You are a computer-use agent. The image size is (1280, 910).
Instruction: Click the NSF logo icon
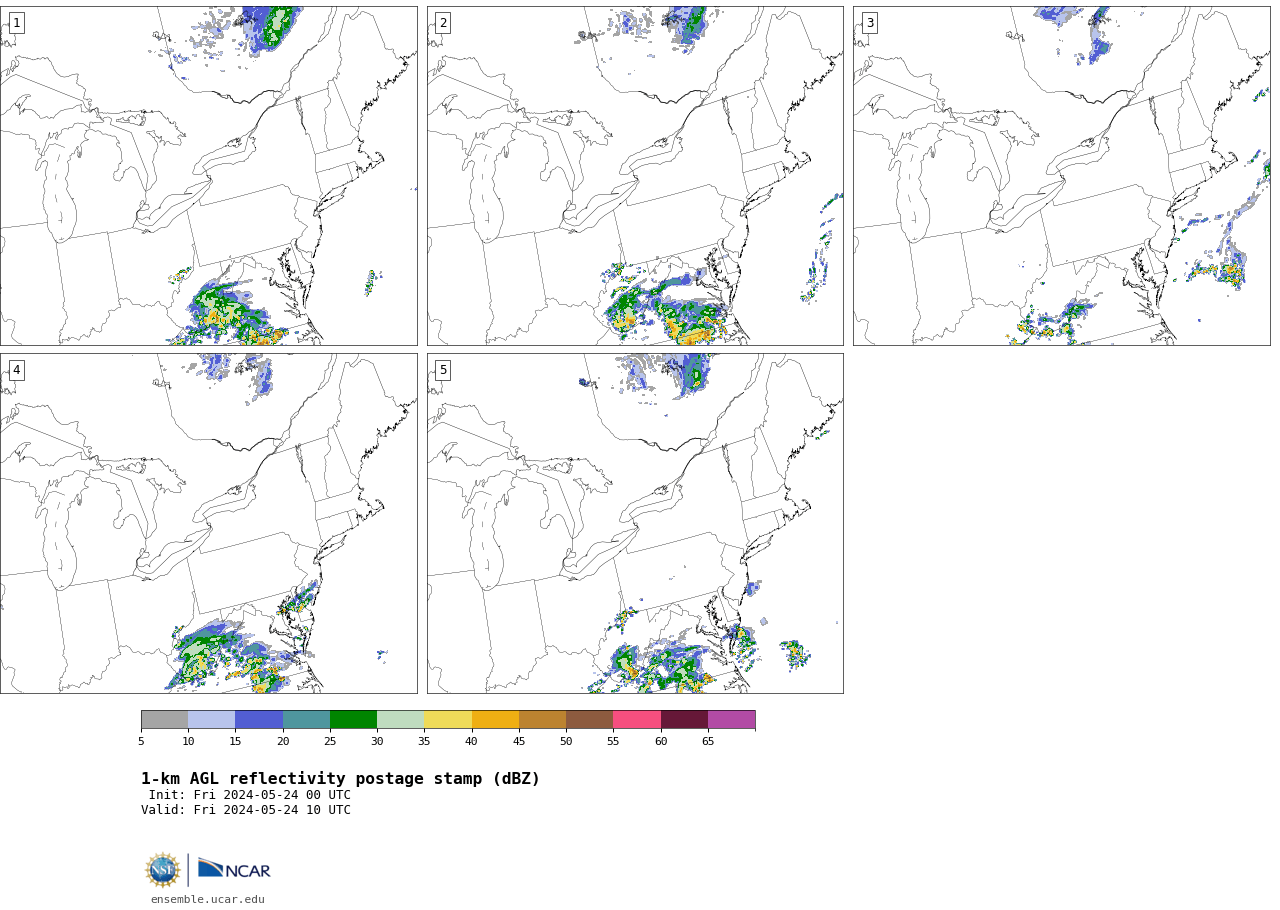[163, 870]
